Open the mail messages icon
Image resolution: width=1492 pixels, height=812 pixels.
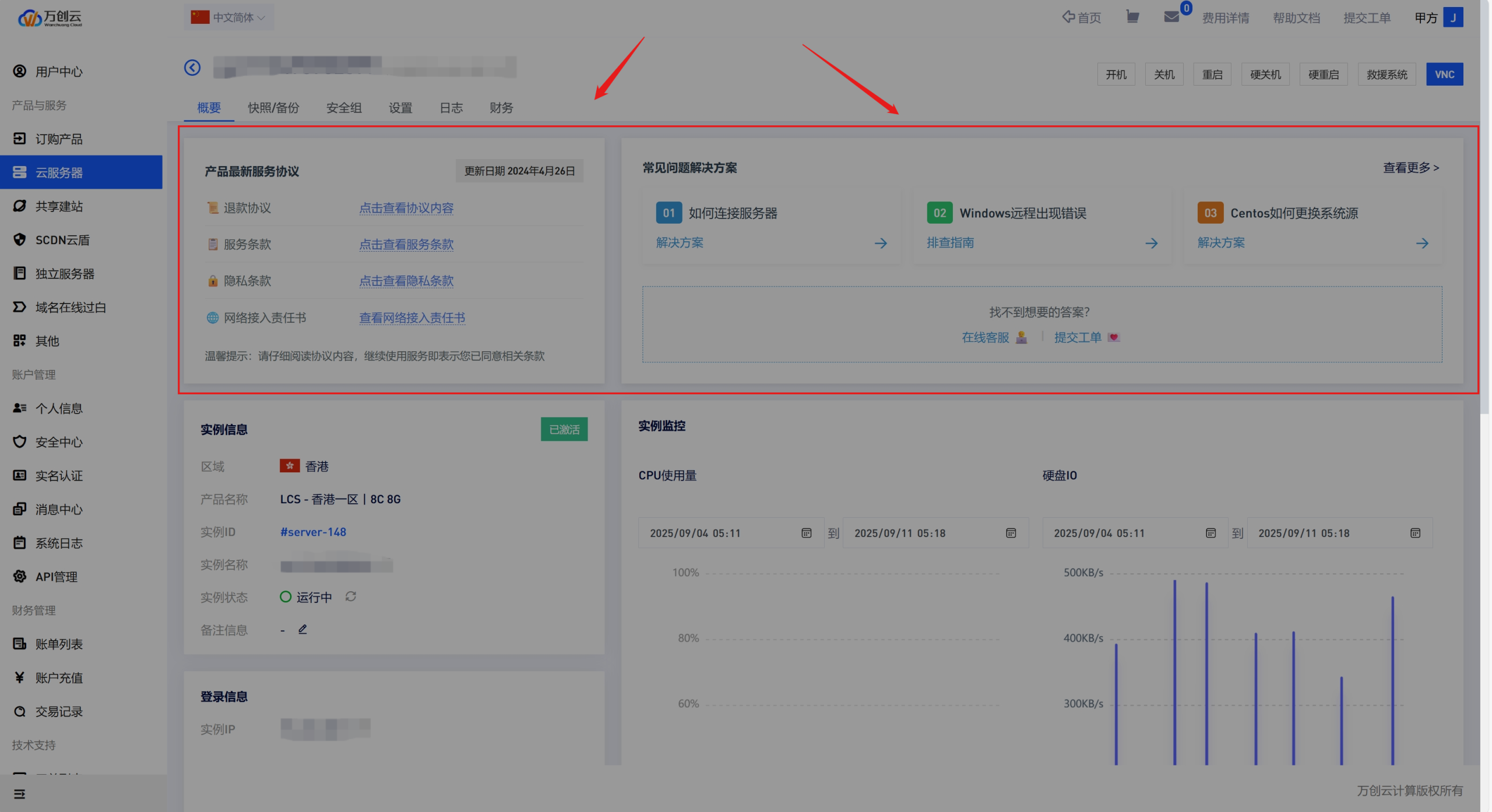tap(1171, 17)
